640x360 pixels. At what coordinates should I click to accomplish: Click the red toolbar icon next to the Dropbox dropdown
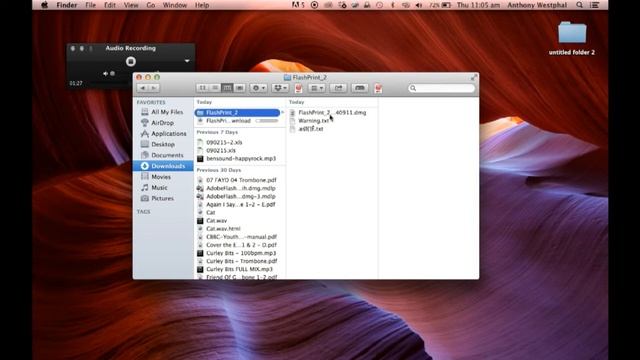coord(298,88)
